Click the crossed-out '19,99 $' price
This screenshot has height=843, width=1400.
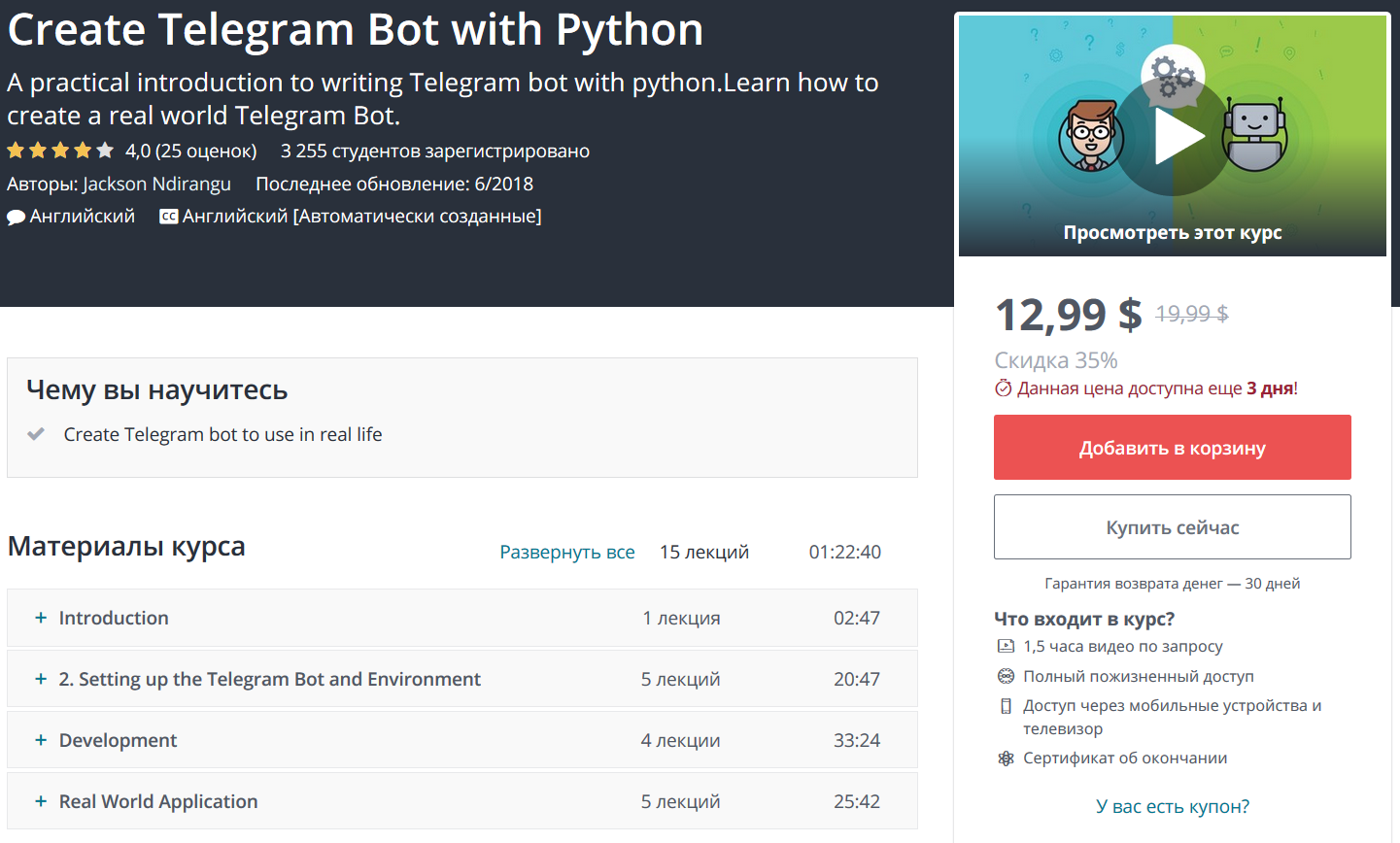pyautogui.click(x=1192, y=314)
